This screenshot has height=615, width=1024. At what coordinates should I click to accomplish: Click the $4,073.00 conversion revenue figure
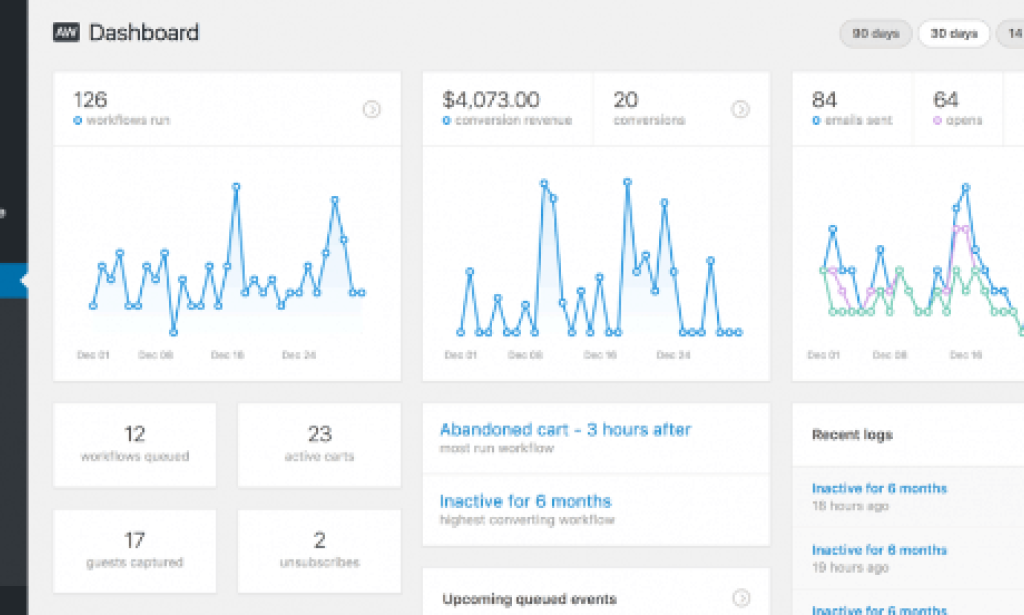point(491,100)
